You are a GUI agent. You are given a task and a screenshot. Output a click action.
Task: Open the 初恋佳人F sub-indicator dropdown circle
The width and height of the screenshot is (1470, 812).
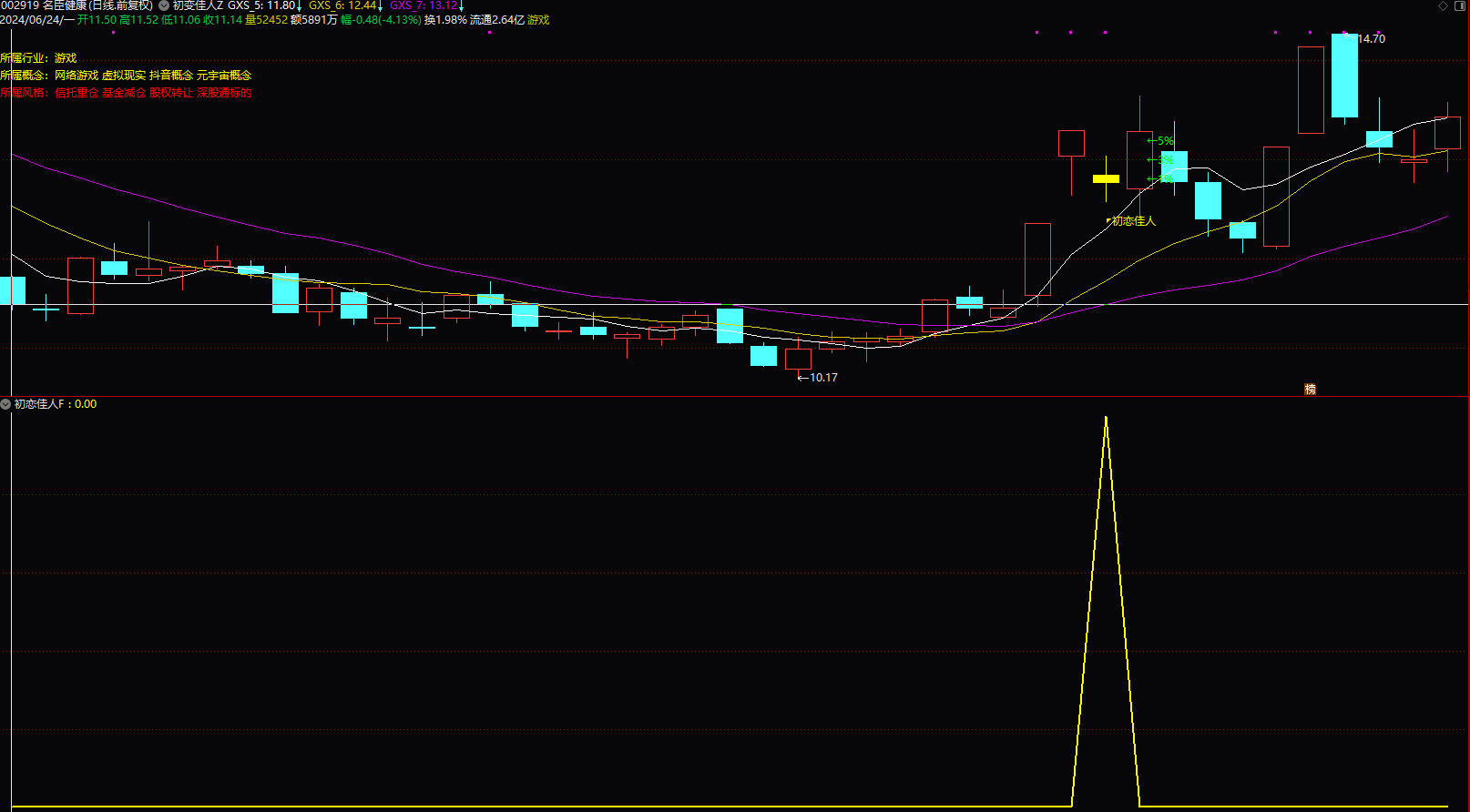[x=5, y=403]
